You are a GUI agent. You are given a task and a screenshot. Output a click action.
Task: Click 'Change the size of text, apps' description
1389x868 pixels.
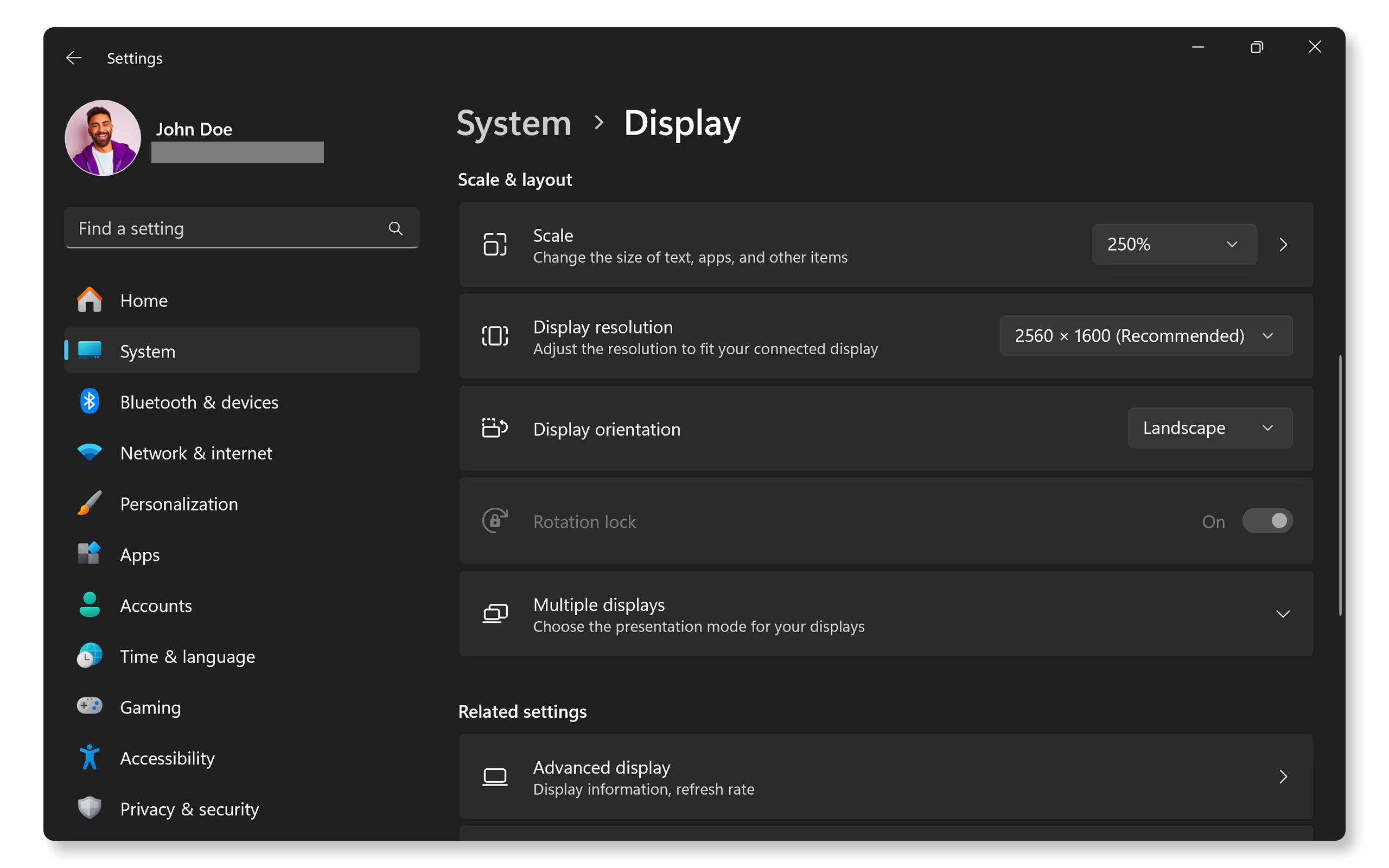690,257
